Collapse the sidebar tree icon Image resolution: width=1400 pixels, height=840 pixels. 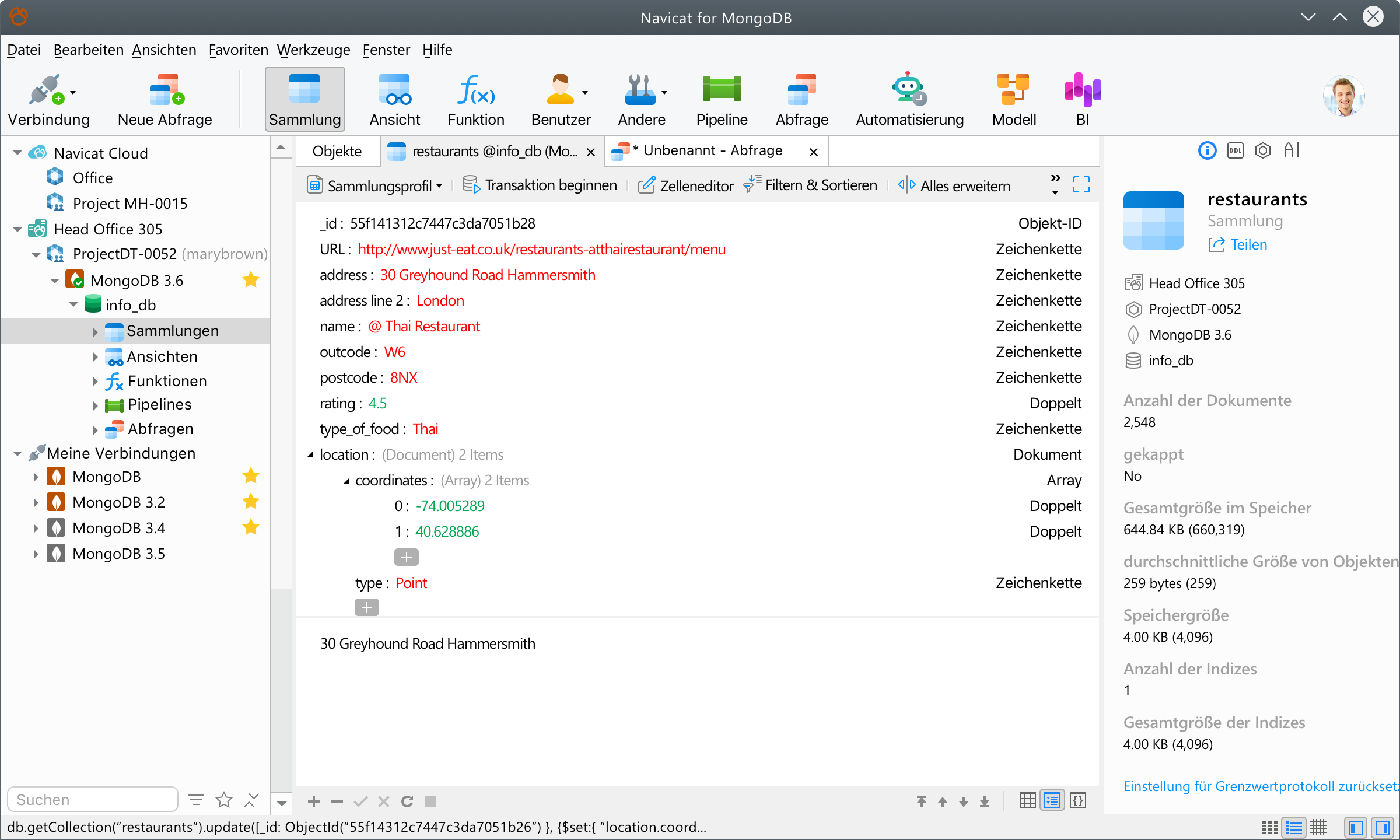click(251, 800)
